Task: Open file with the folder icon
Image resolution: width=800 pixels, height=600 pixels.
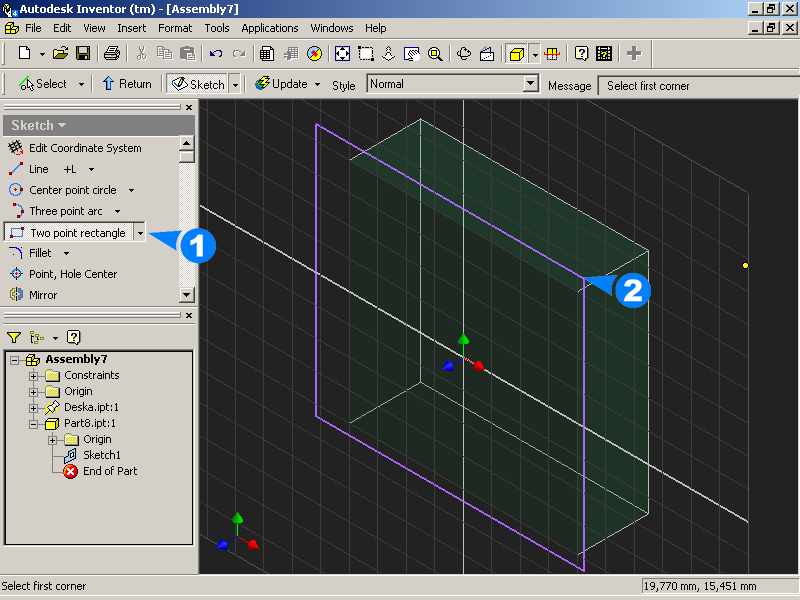Action: 60,53
